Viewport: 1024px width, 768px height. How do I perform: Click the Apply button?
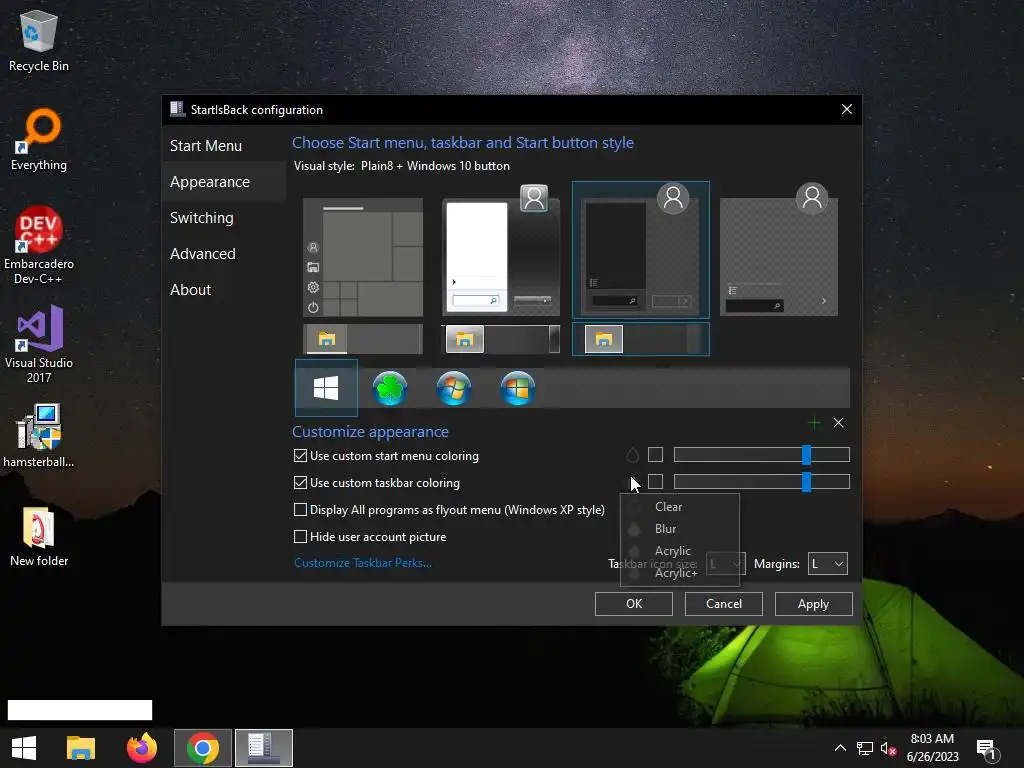pyautogui.click(x=813, y=604)
